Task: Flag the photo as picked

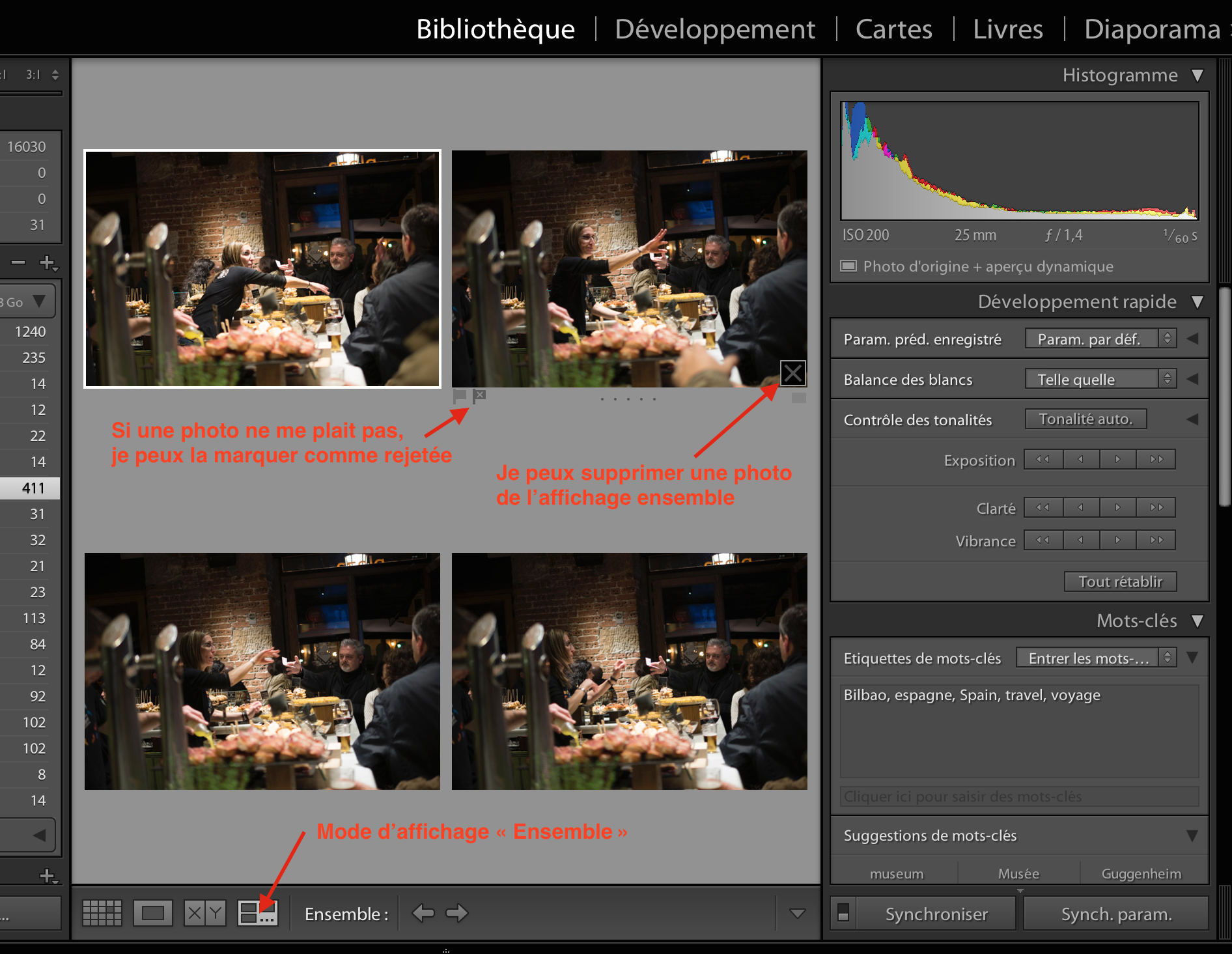Action: pyautogui.click(x=460, y=395)
